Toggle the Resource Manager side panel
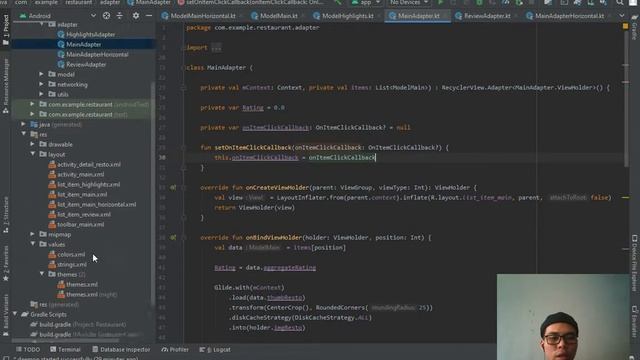The width and height of the screenshot is (640, 360). (x=6, y=86)
